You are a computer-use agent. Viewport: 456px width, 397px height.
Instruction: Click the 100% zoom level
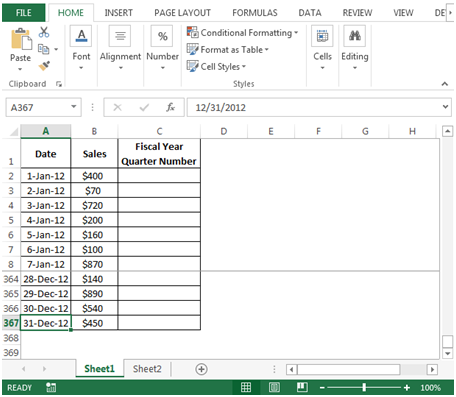click(x=430, y=388)
